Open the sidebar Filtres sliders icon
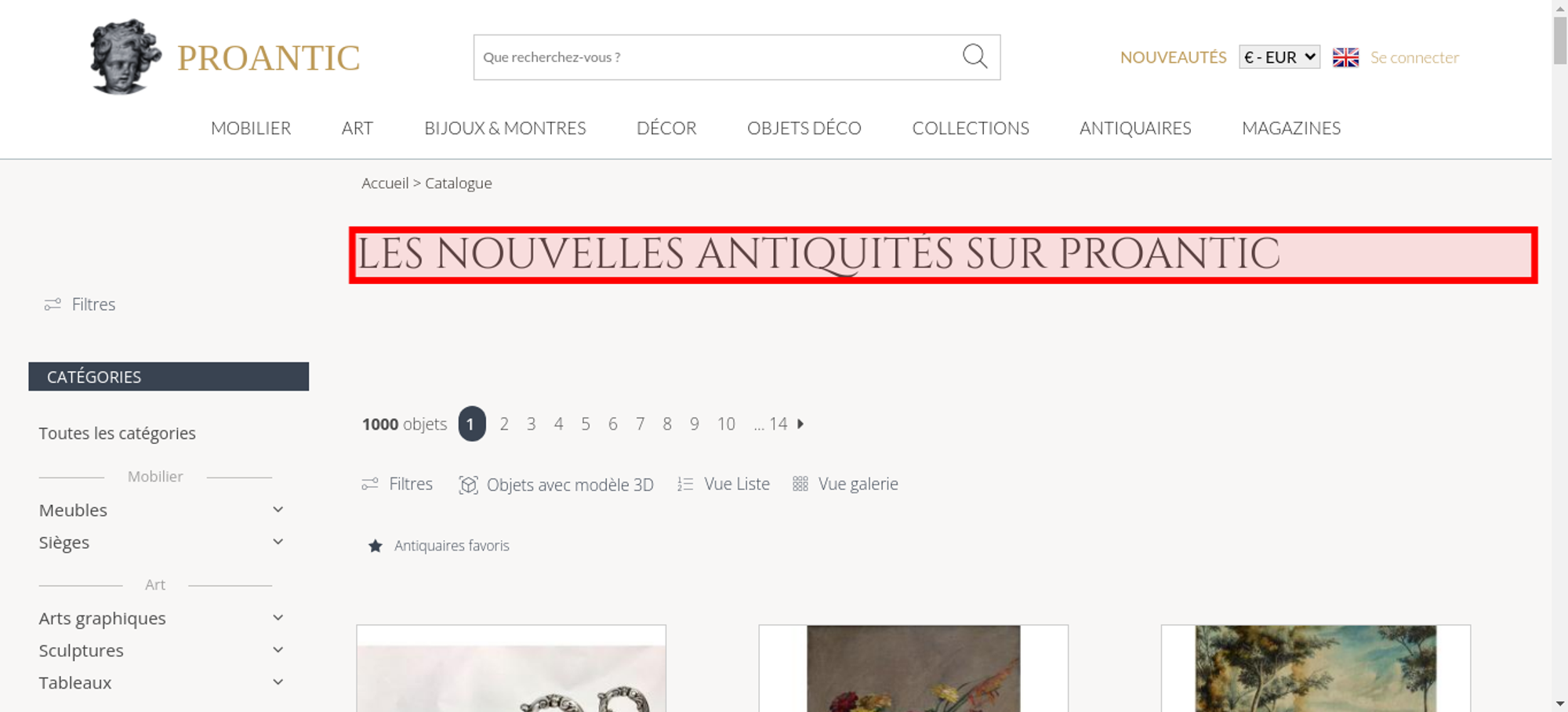 [x=53, y=304]
